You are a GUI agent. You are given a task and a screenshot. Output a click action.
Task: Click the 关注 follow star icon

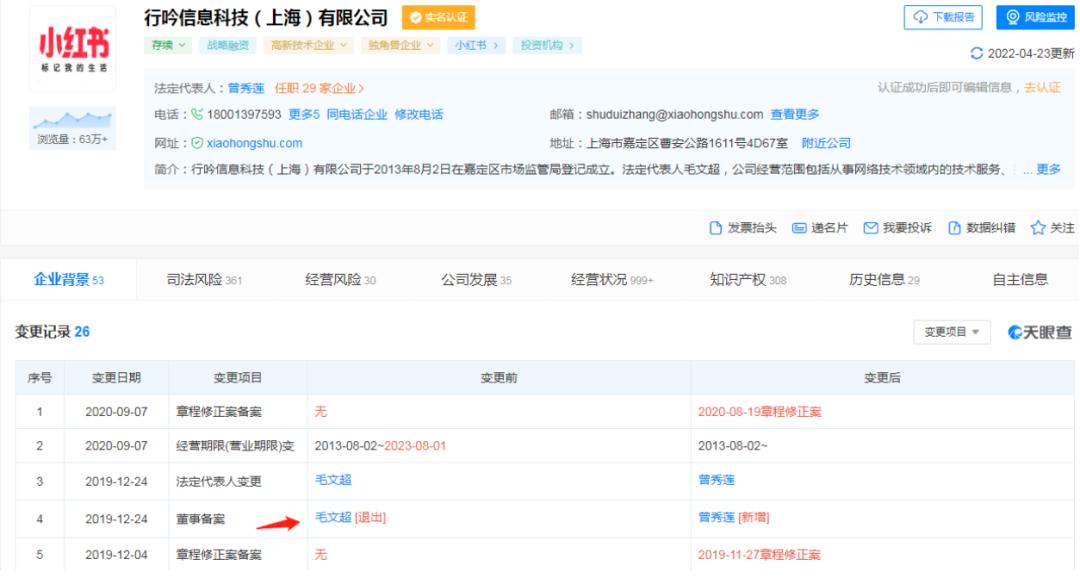(x=1038, y=228)
